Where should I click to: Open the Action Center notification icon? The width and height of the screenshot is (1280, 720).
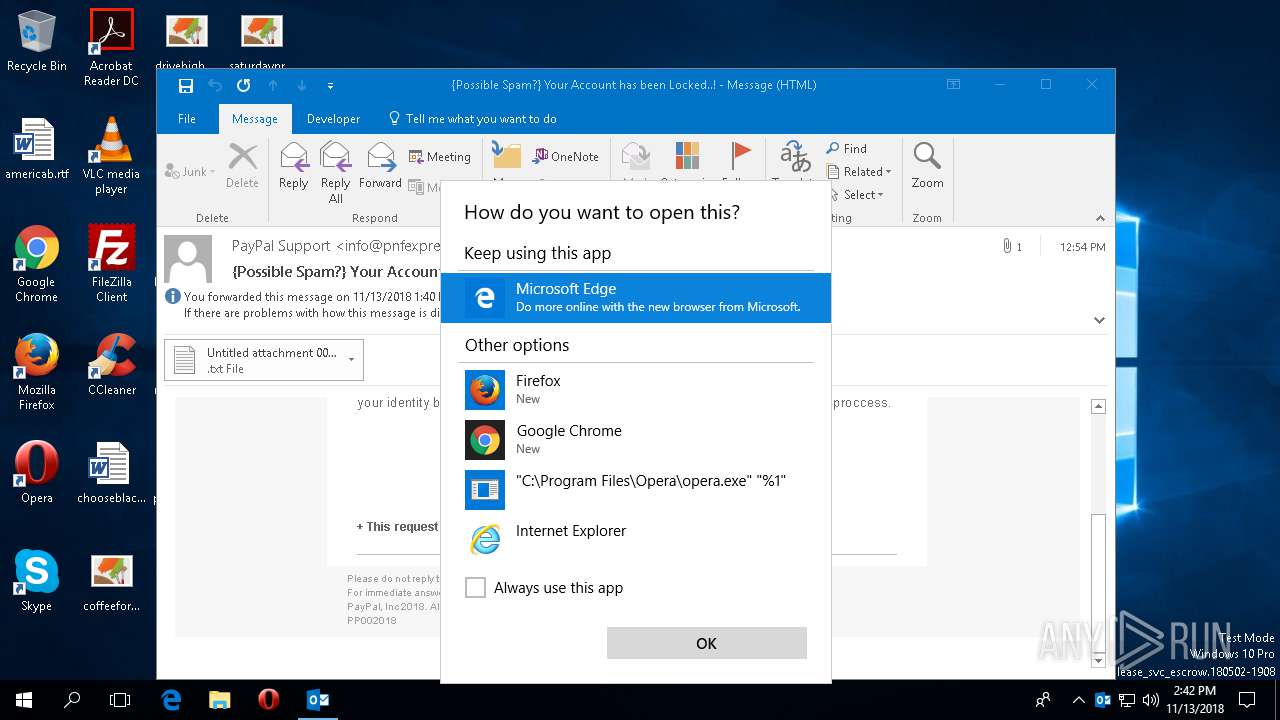tap(1247, 700)
